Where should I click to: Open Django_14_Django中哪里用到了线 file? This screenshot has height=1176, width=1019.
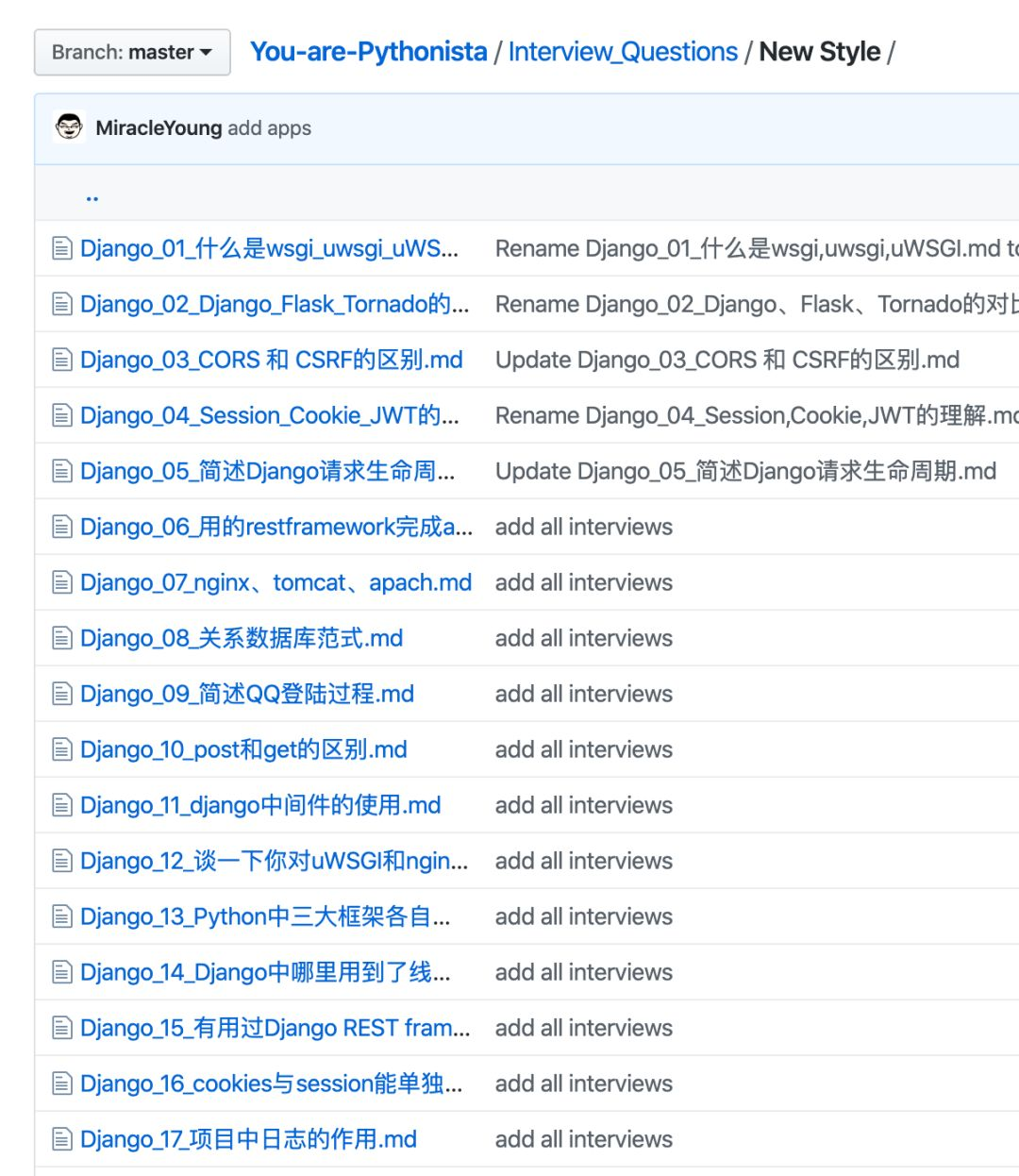tap(265, 972)
